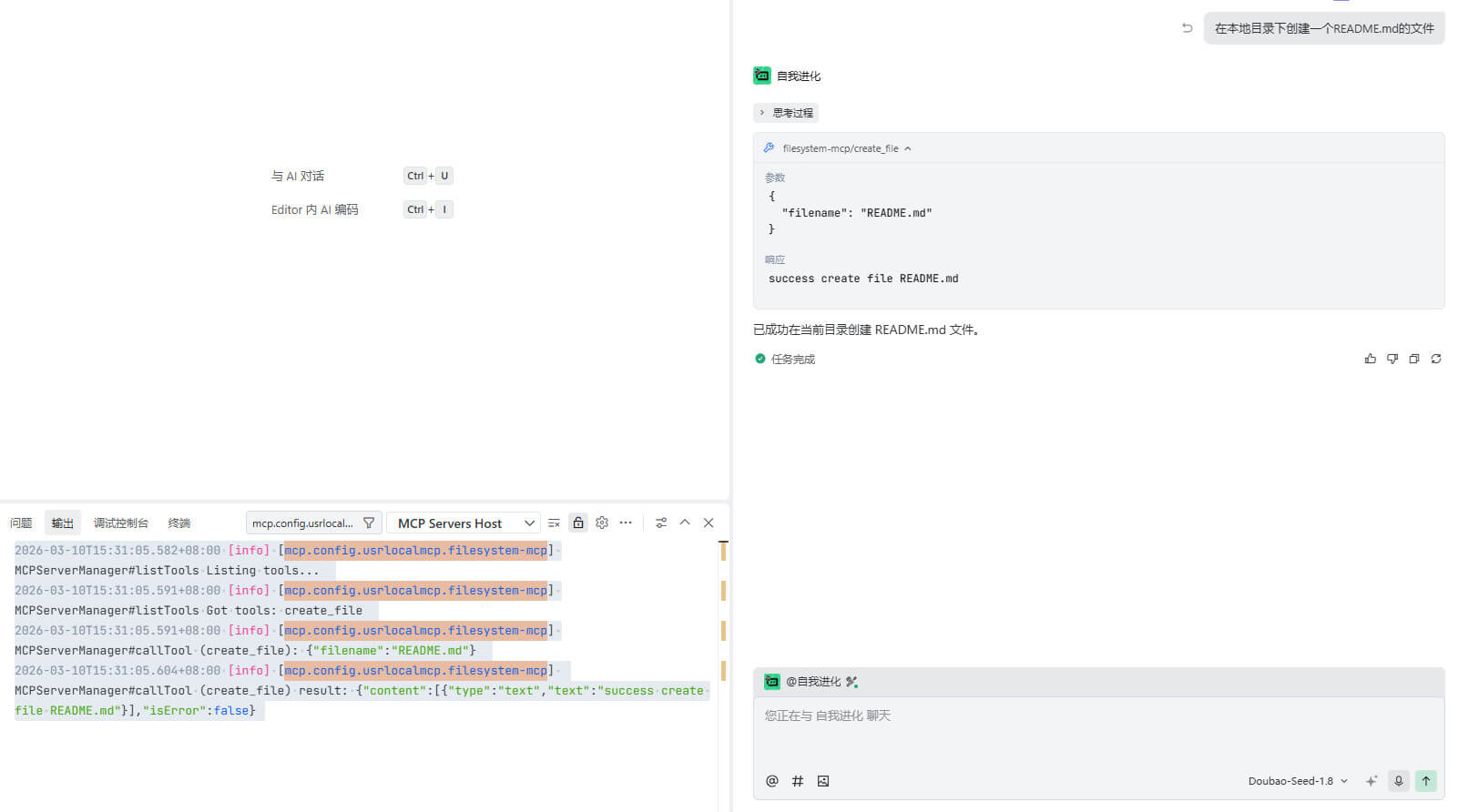Image resolution: width=1458 pixels, height=812 pixels.
Task: Click the @ mention icon in chat input
Action: click(x=771, y=781)
